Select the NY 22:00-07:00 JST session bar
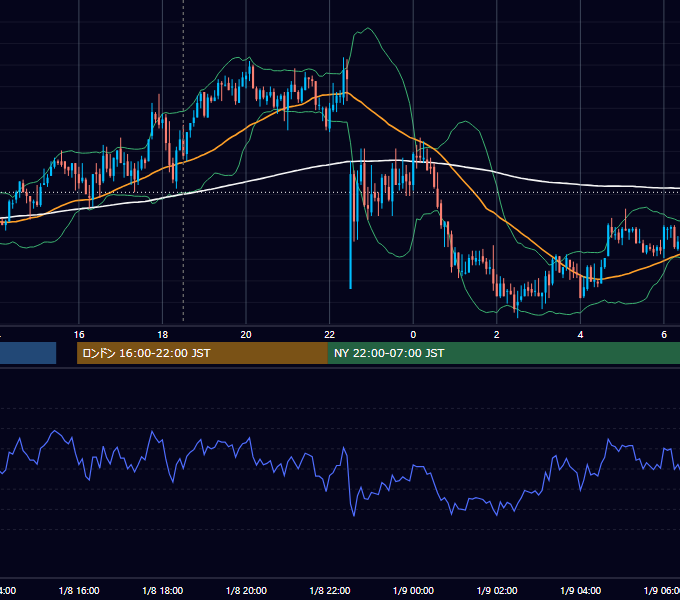Screen dimensions: 680x600 [x=503, y=353]
